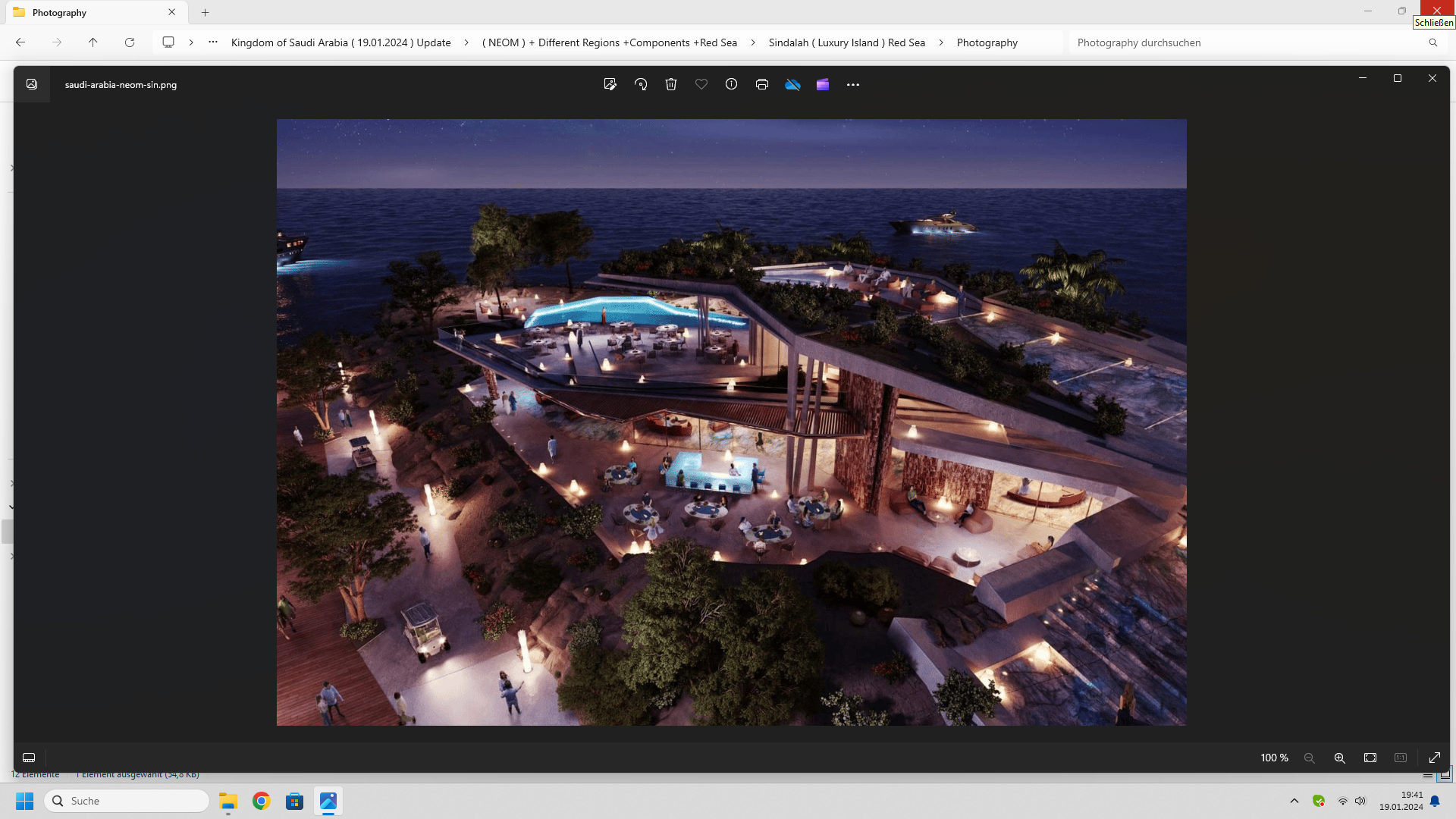Mark the photo as favorite with heart
The width and height of the screenshot is (1456, 819).
pyautogui.click(x=701, y=84)
